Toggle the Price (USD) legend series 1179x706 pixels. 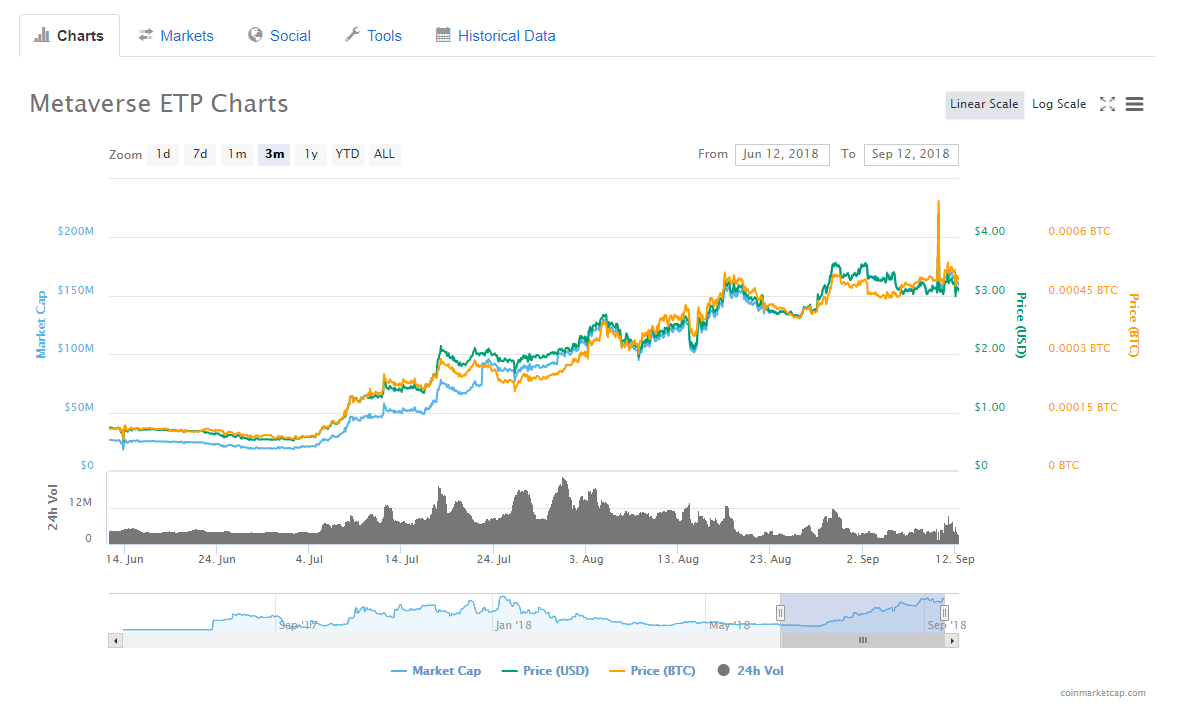545,671
